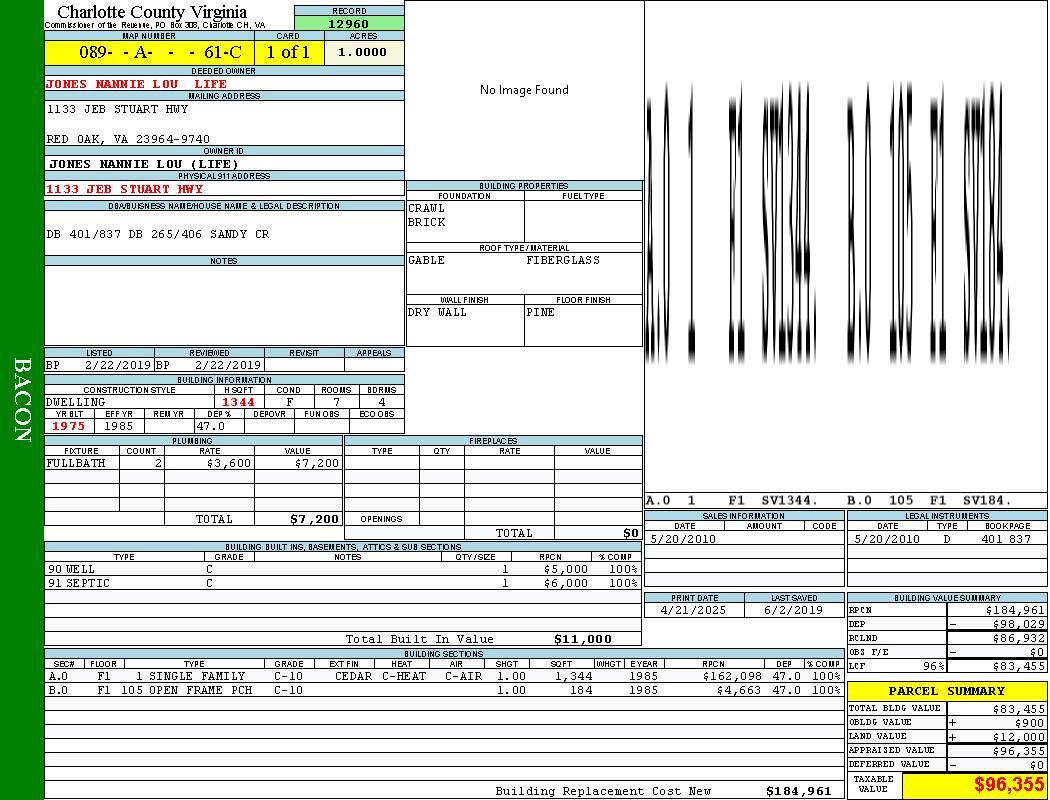
Task: Click fireplaces total $0
Action: pos(631,533)
